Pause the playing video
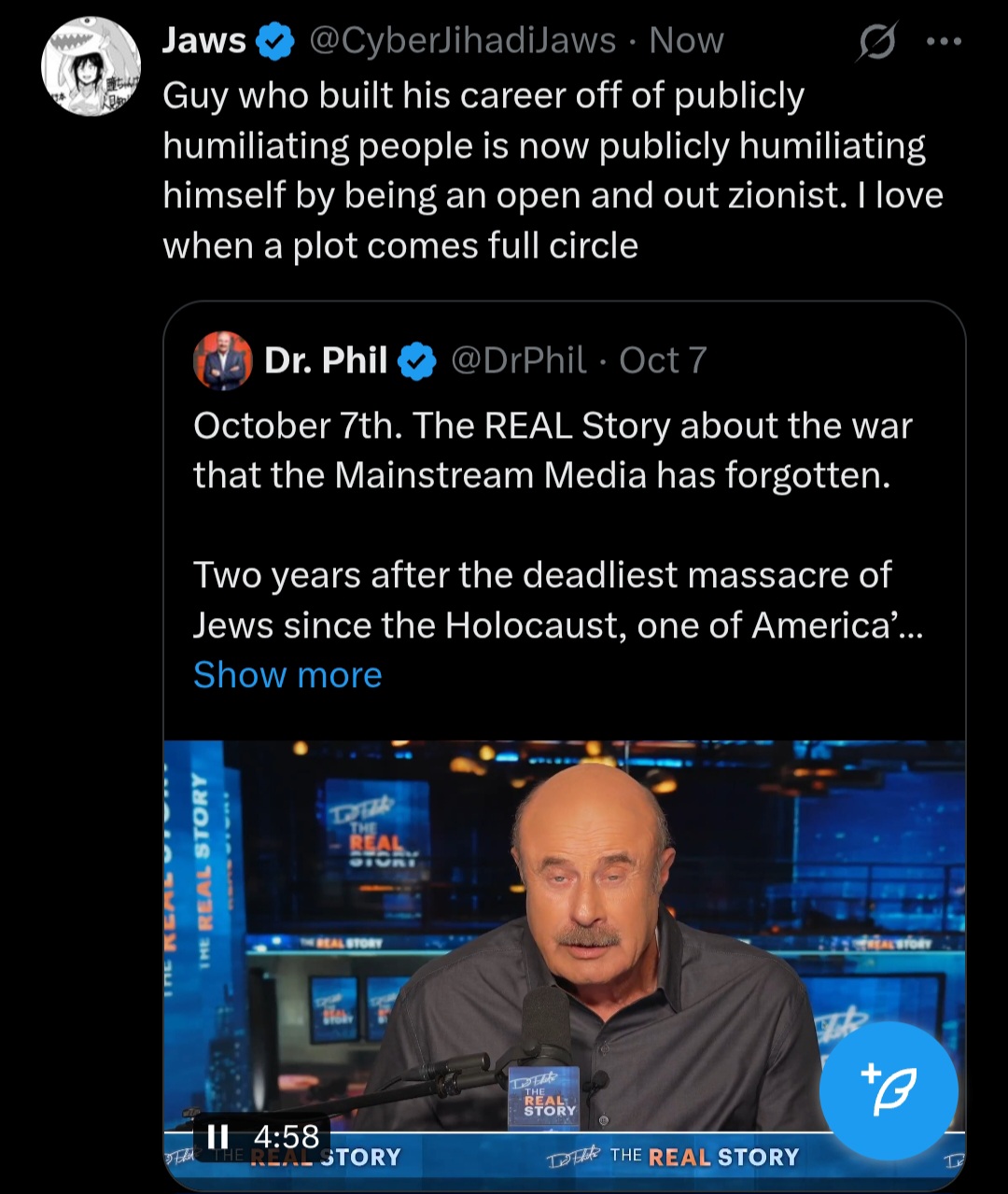1008x1194 pixels. [x=217, y=1135]
